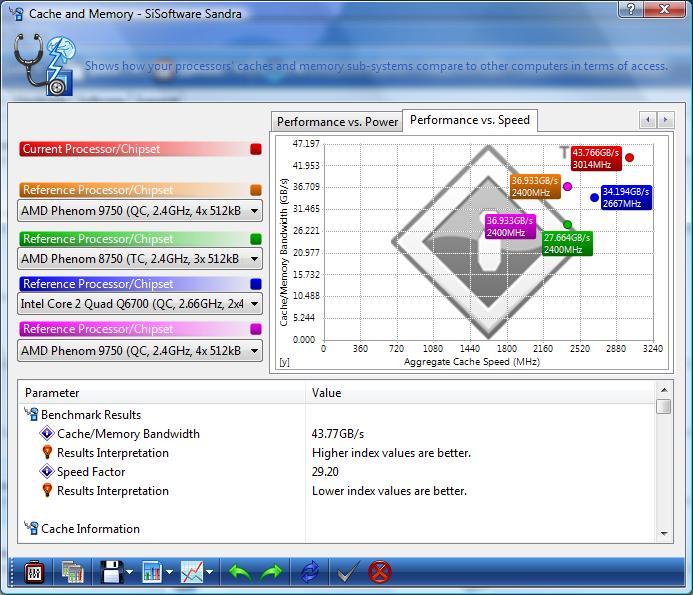Open the save icon dropdown arrow
The image size is (693, 595).
(129, 572)
